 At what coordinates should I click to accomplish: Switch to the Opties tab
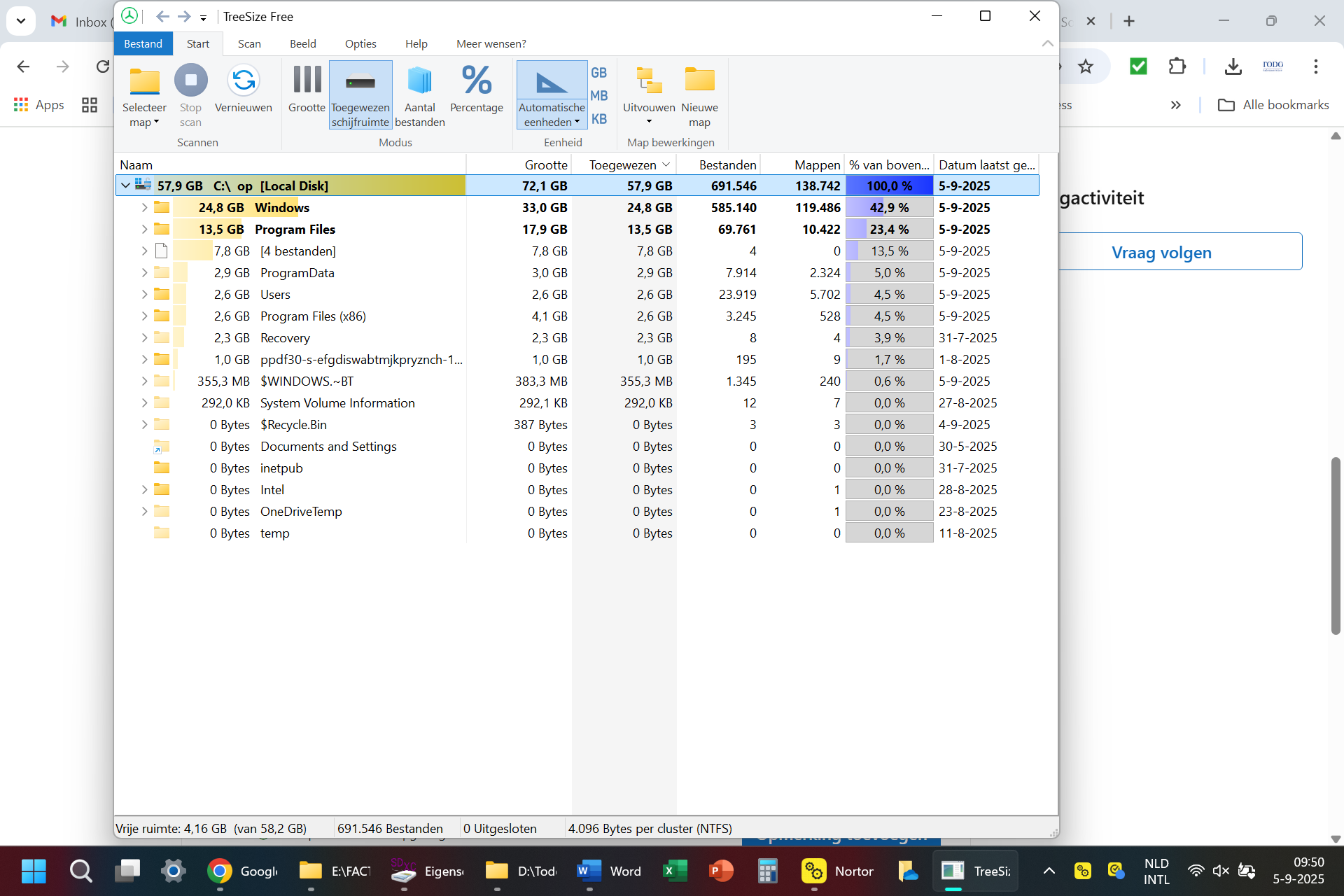(360, 43)
